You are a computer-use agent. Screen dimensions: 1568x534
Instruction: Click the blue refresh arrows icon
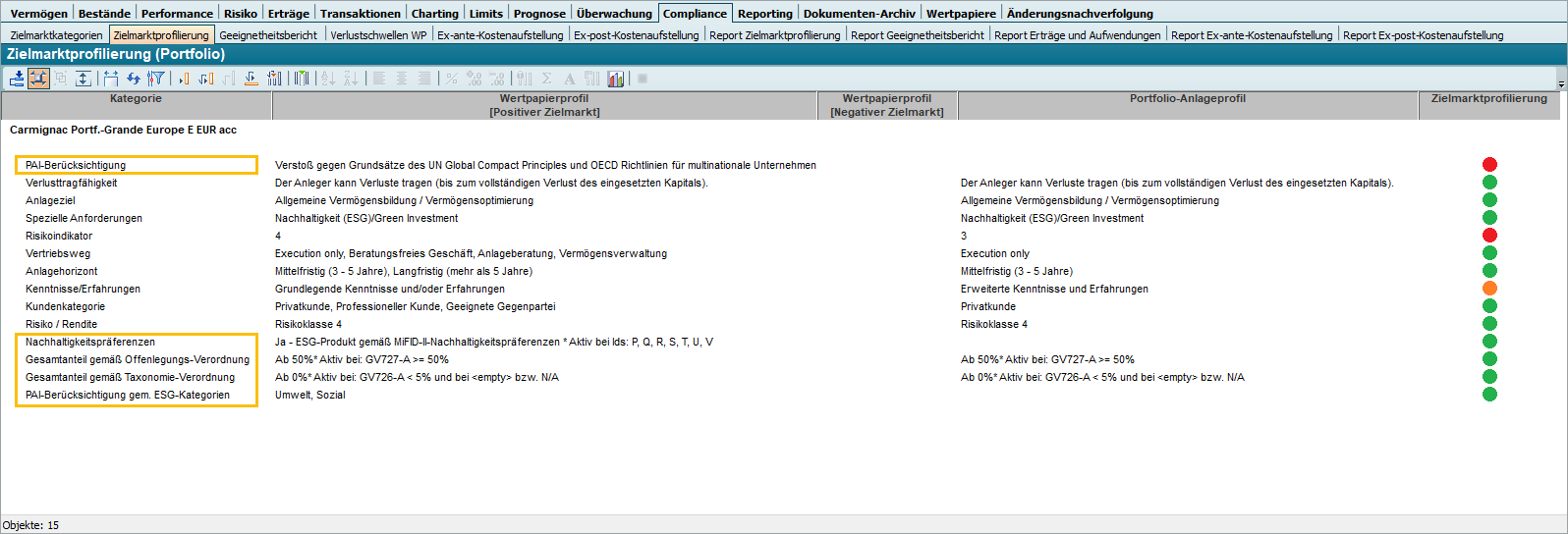click(134, 79)
